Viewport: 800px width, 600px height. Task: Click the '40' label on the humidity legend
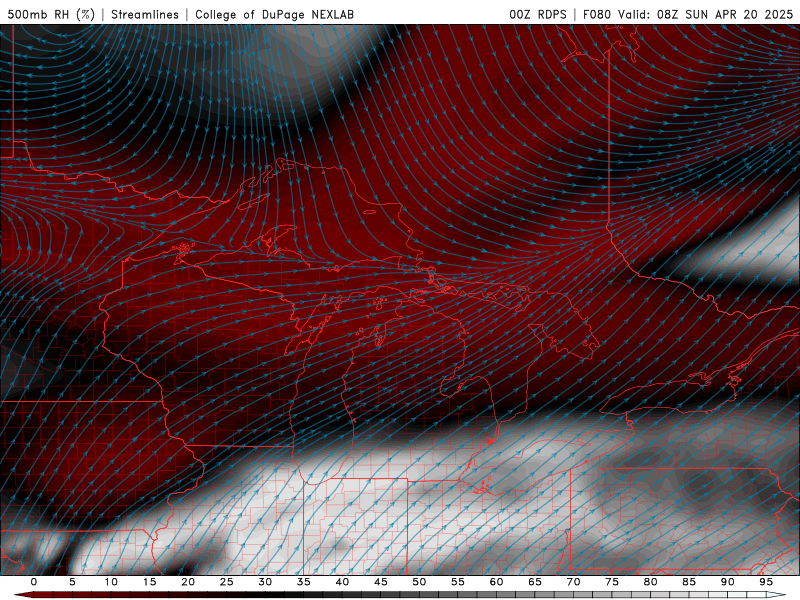click(x=342, y=582)
